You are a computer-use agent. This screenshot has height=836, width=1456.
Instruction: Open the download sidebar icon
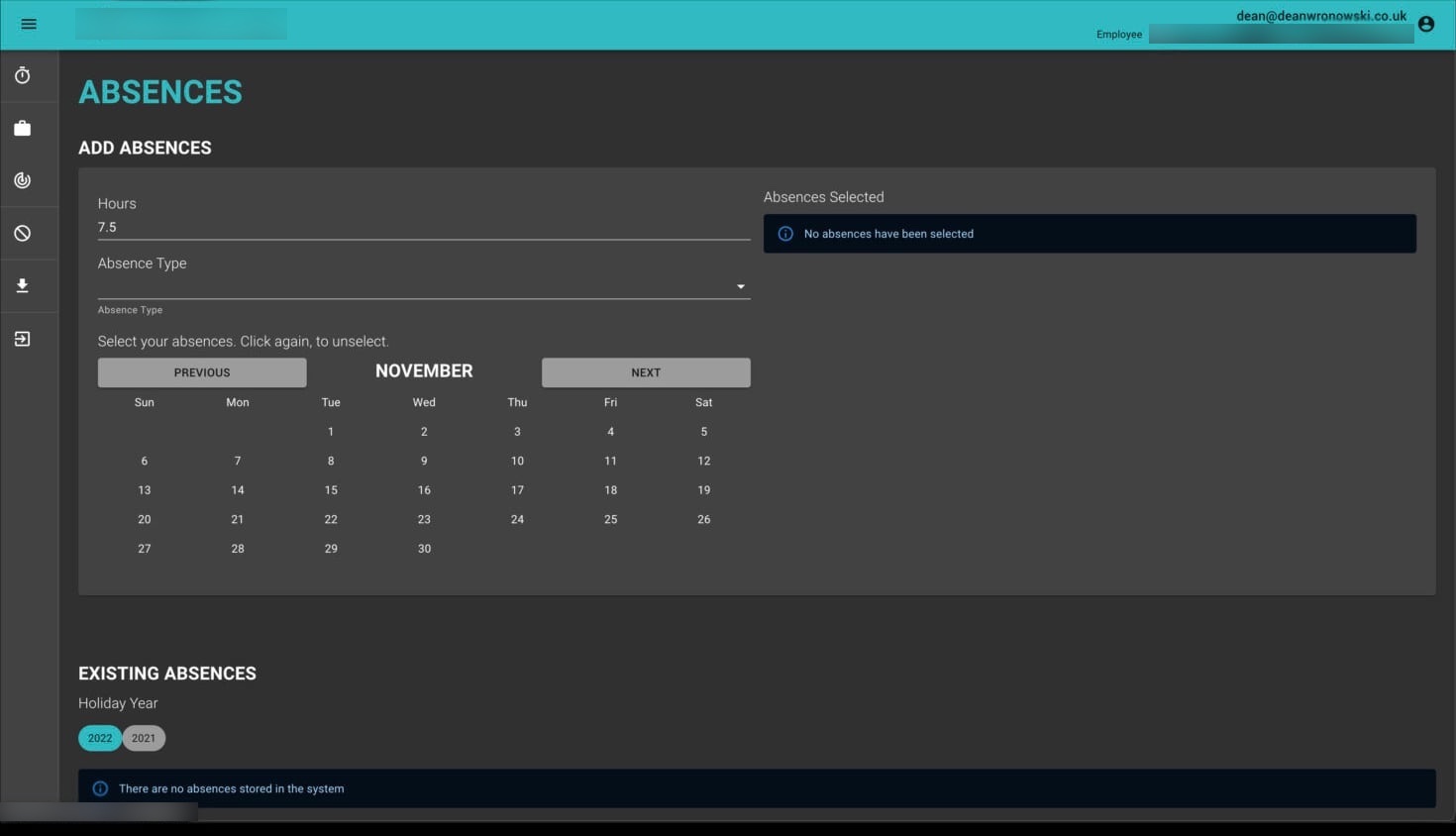(22, 285)
